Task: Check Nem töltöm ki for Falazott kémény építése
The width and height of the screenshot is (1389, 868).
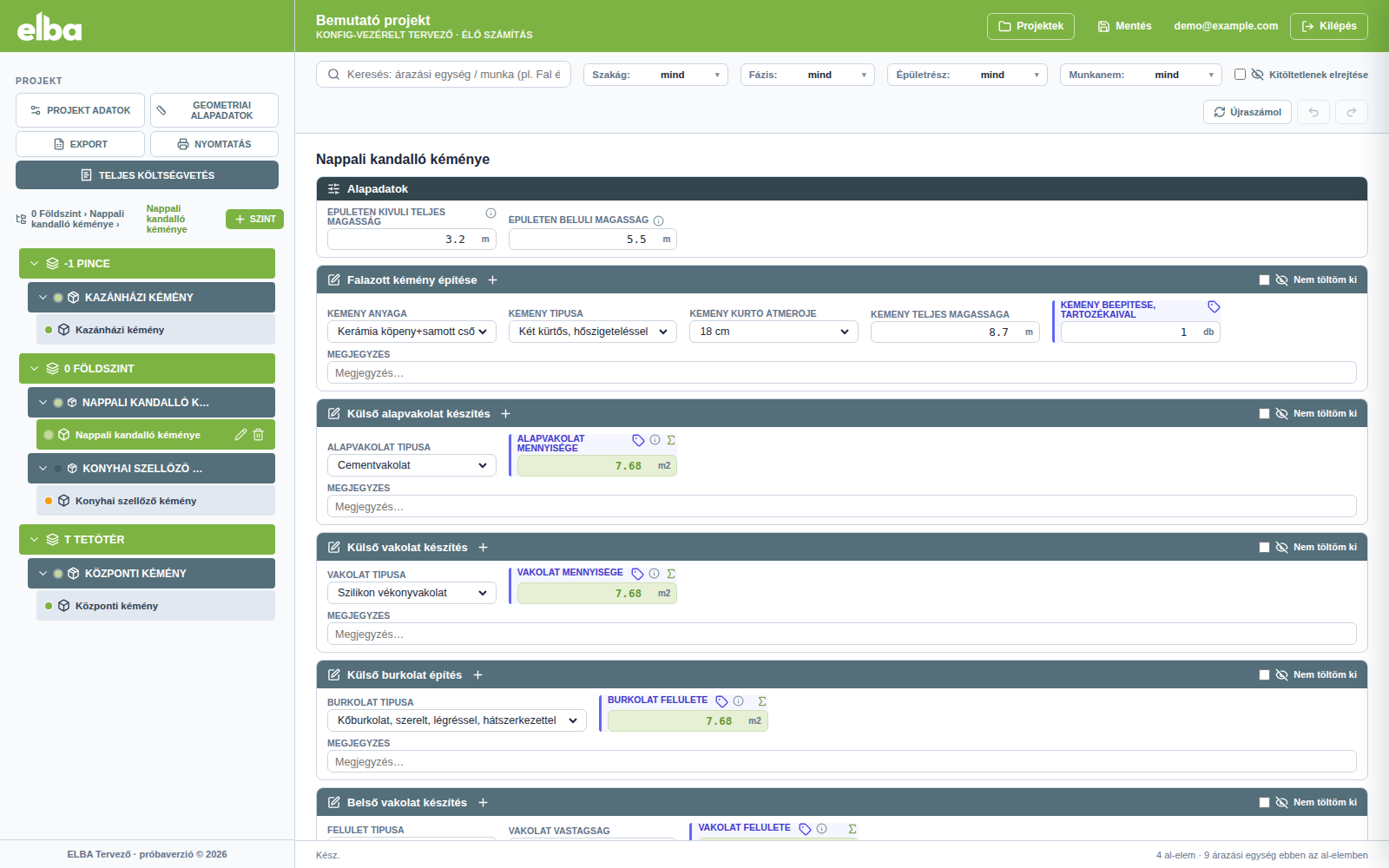Action: [x=1264, y=280]
